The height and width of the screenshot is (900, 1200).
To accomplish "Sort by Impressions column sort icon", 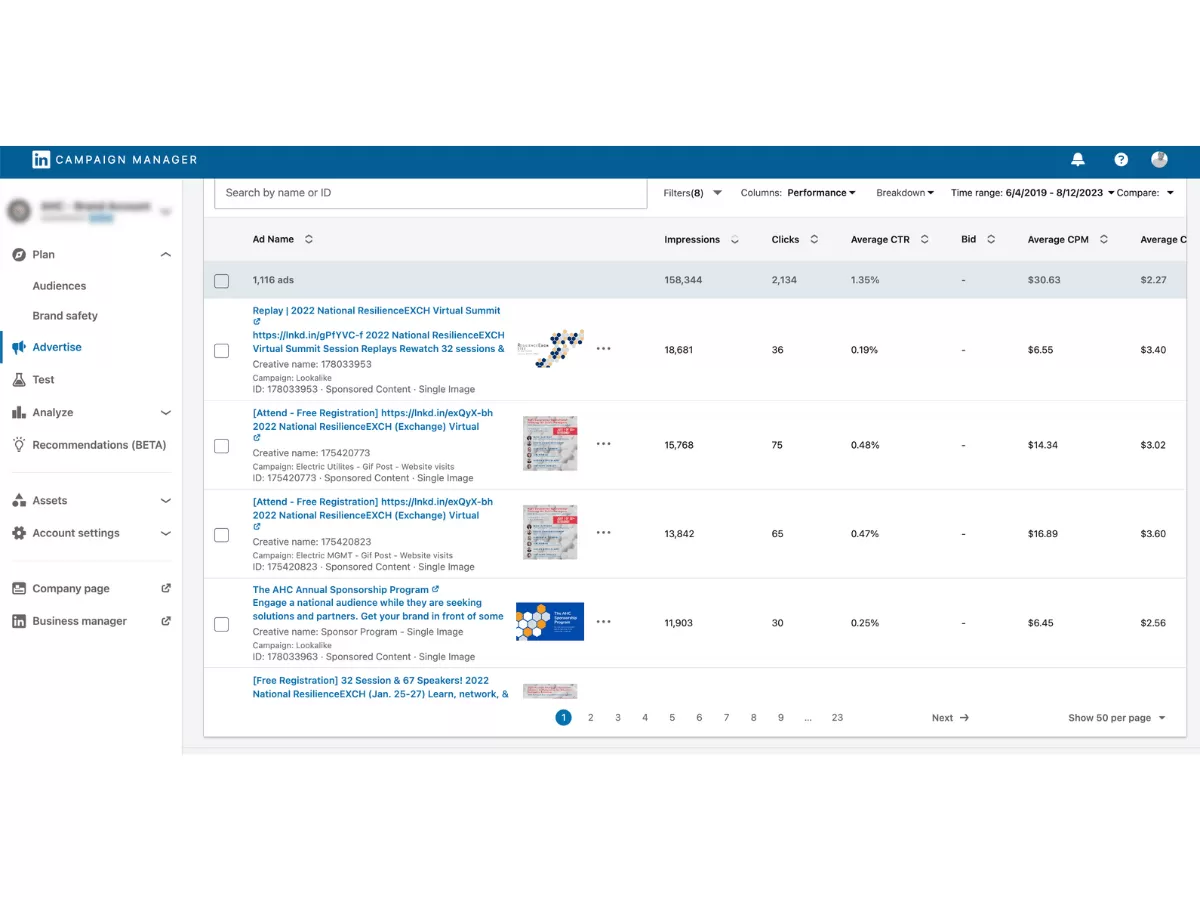I will (x=735, y=240).
